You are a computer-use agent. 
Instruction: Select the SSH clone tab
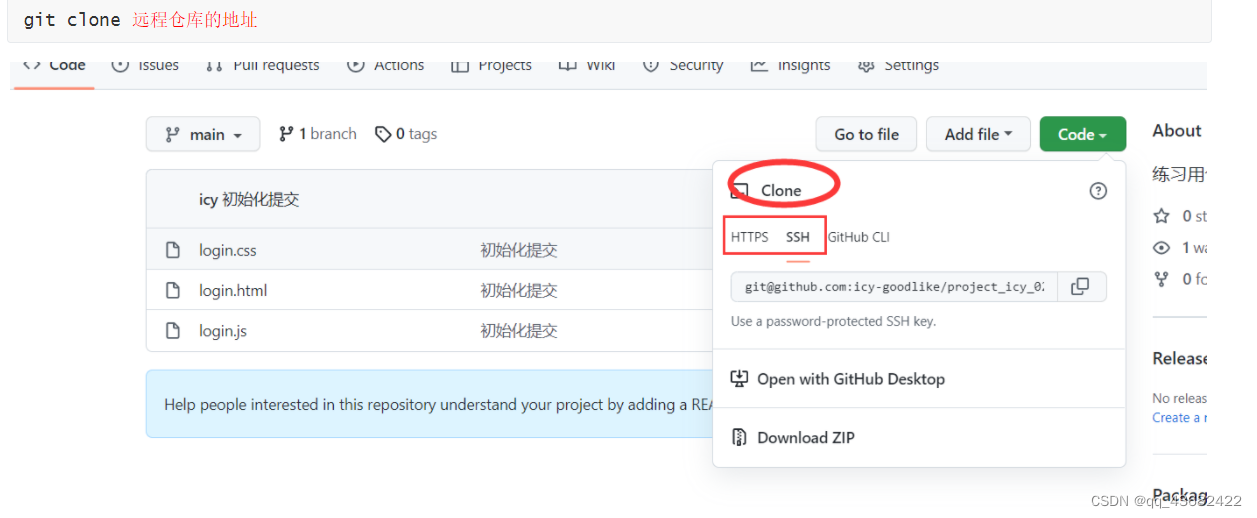pos(798,237)
